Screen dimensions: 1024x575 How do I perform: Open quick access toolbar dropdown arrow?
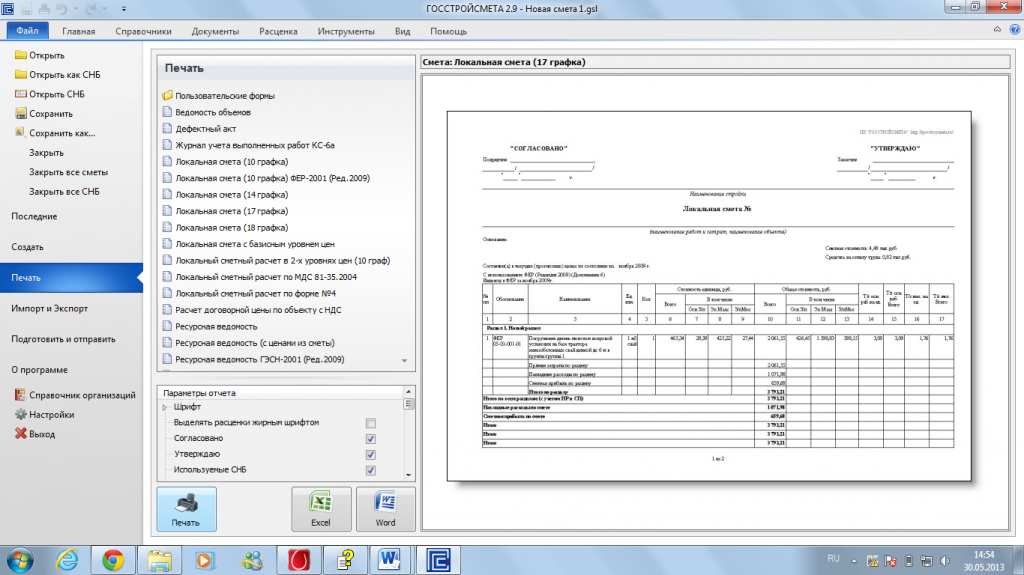124,9
